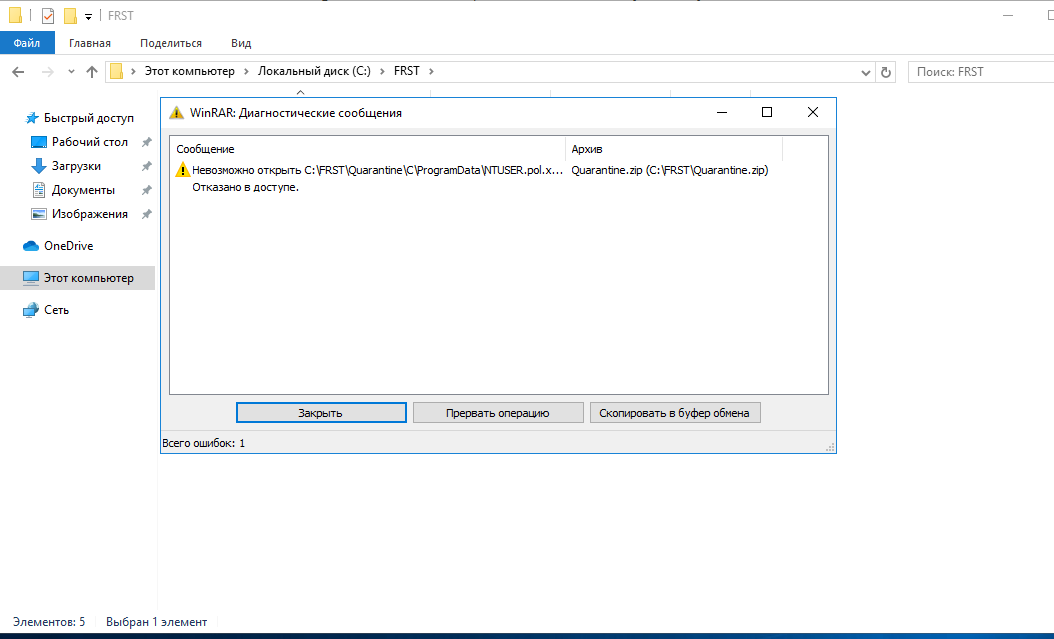Expand chevron after Этот компьютер breadcrumb
Image resolution: width=1054 pixels, height=639 pixels.
click(246, 71)
